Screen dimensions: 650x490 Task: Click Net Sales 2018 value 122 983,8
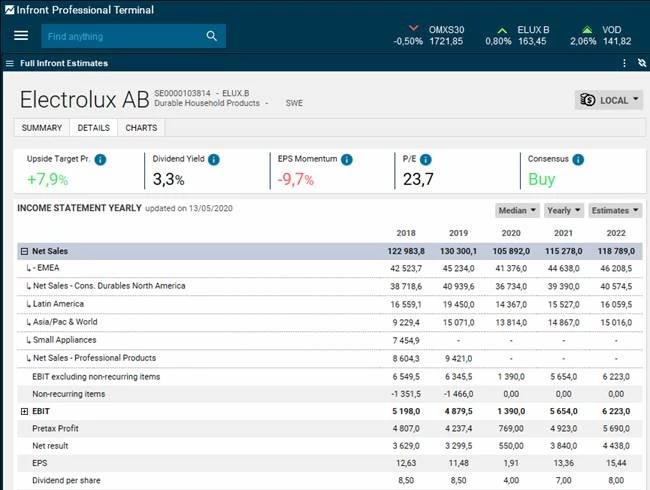pyautogui.click(x=406, y=251)
